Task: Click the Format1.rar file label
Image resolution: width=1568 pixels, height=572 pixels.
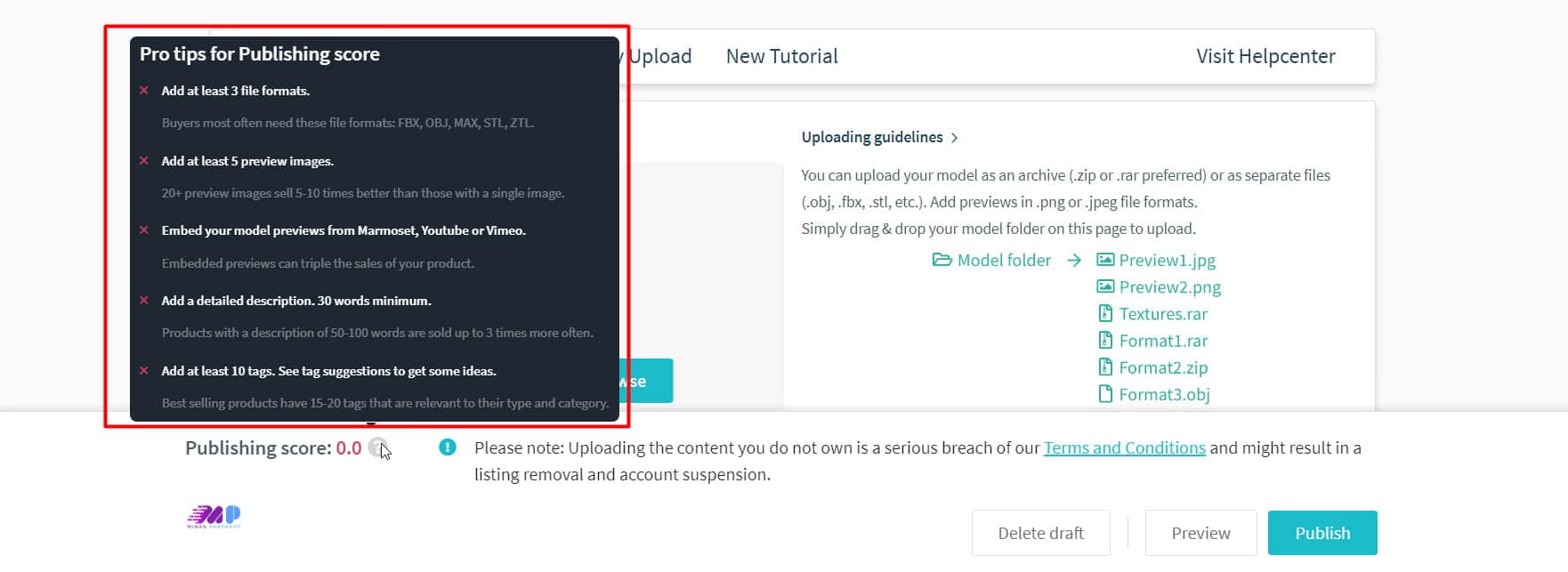Action: click(x=1163, y=341)
